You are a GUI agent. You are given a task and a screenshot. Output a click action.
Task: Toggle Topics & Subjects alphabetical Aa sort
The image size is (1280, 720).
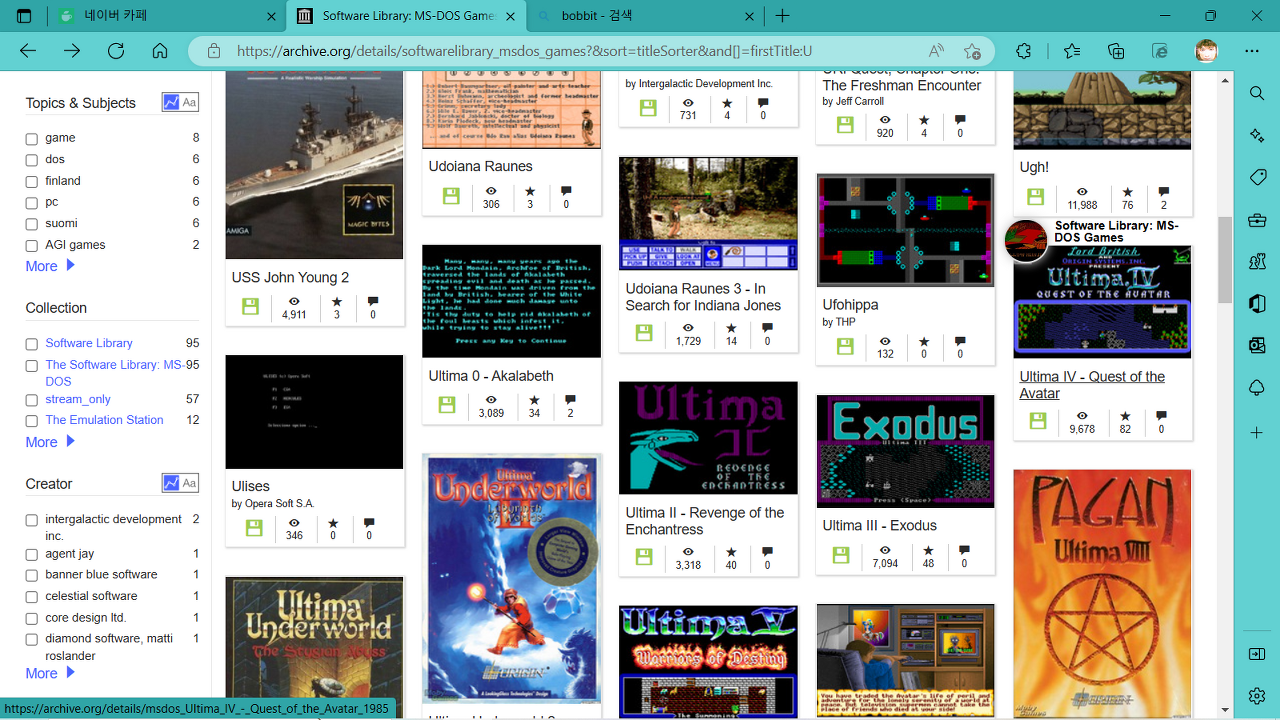tap(190, 102)
